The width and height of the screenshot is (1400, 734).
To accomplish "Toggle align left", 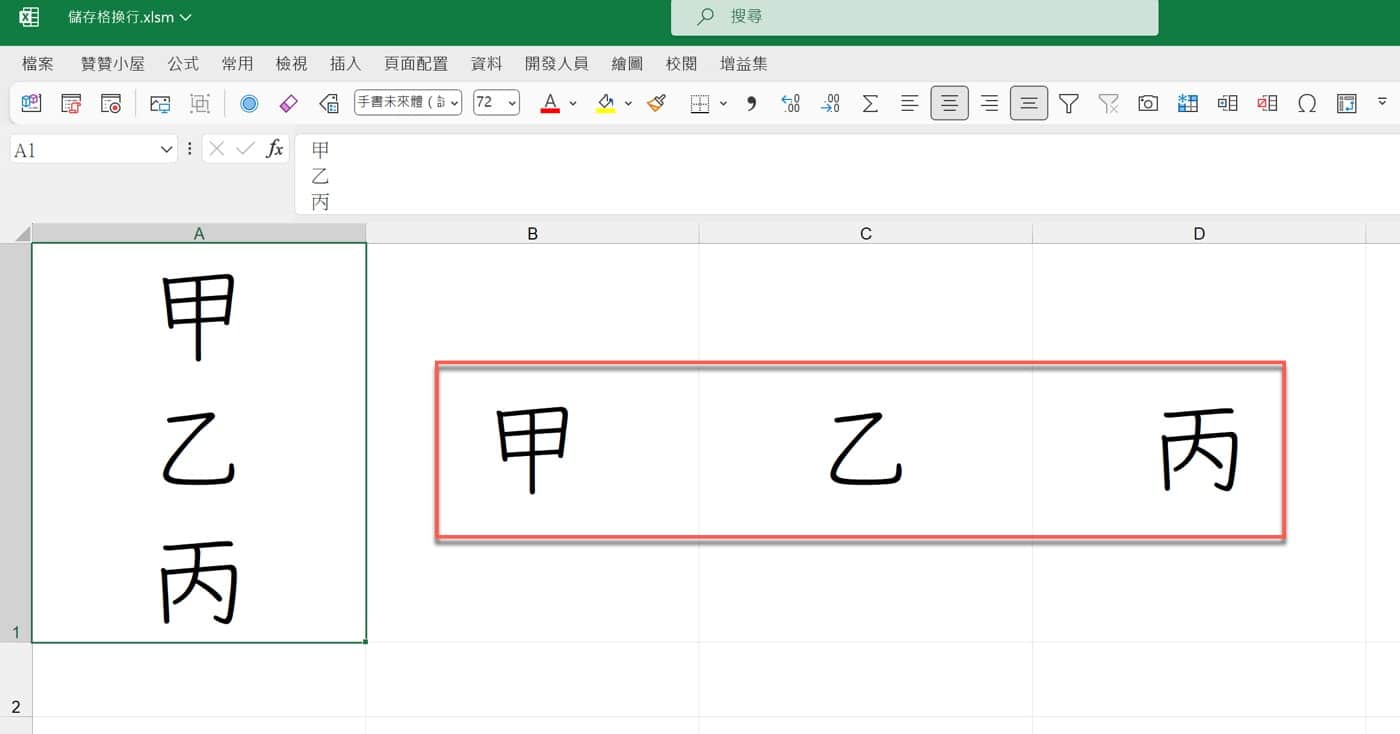I will [909, 103].
